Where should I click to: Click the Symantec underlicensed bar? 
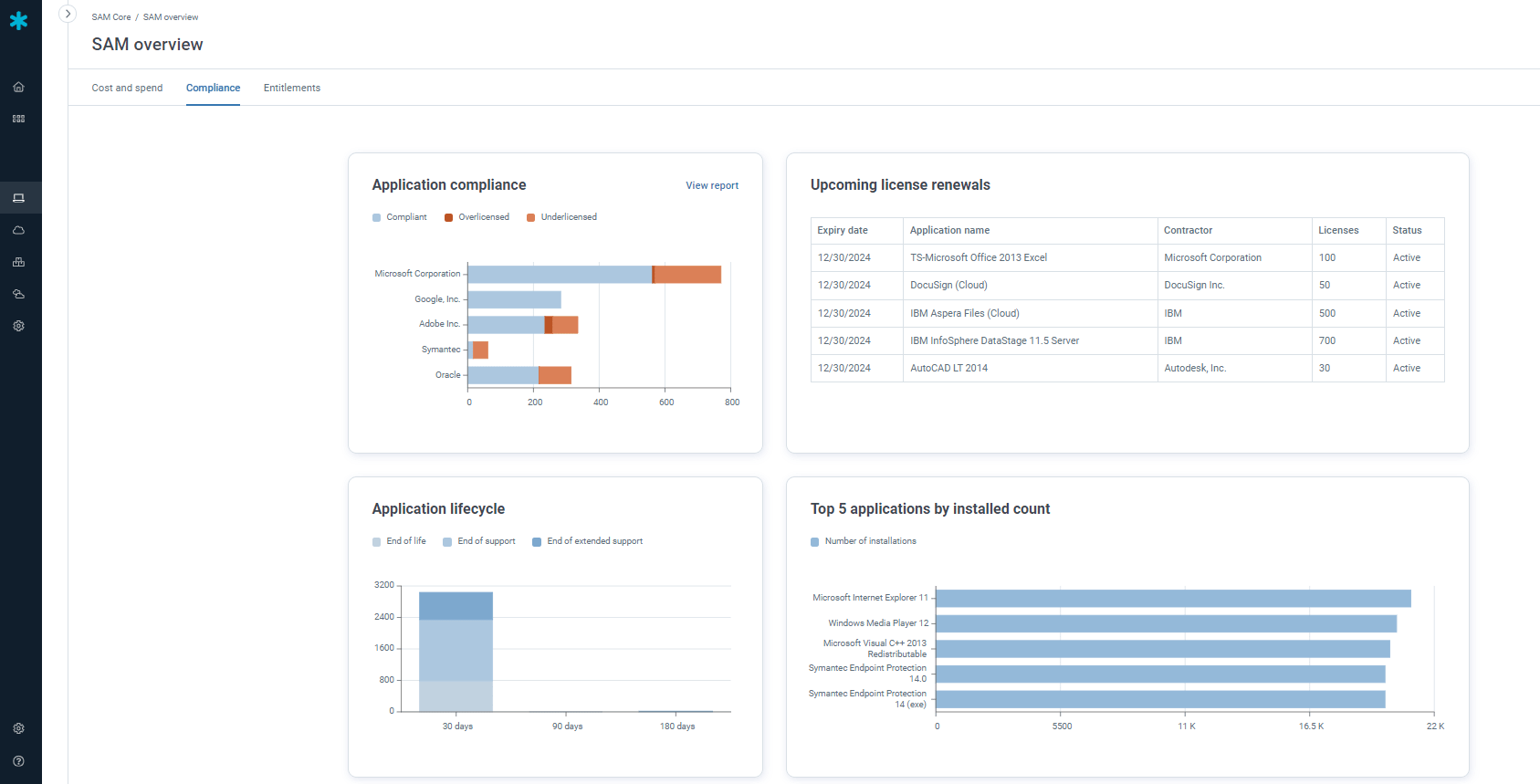click(x=480, y=350)
